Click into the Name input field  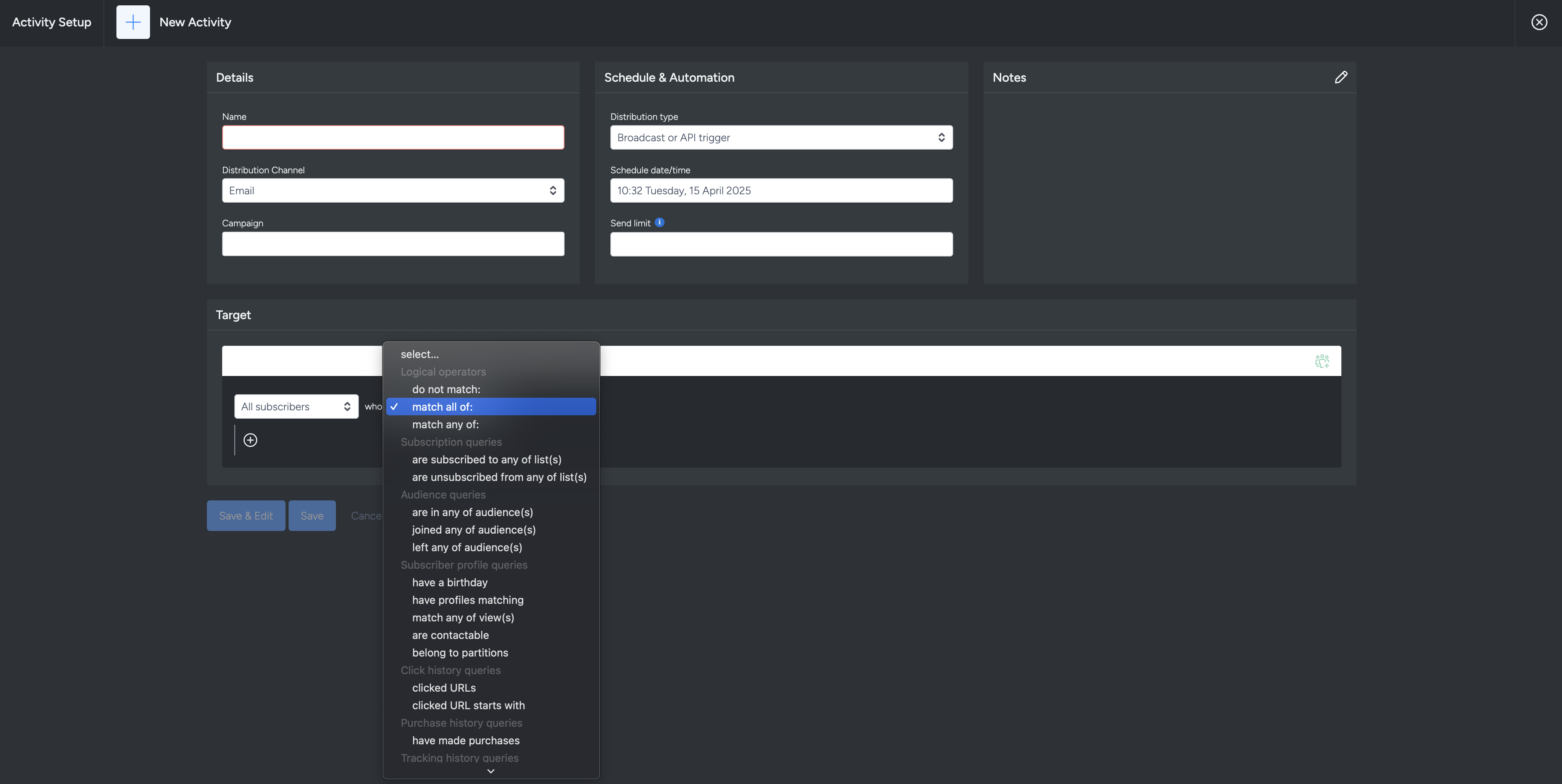point(392,138)
